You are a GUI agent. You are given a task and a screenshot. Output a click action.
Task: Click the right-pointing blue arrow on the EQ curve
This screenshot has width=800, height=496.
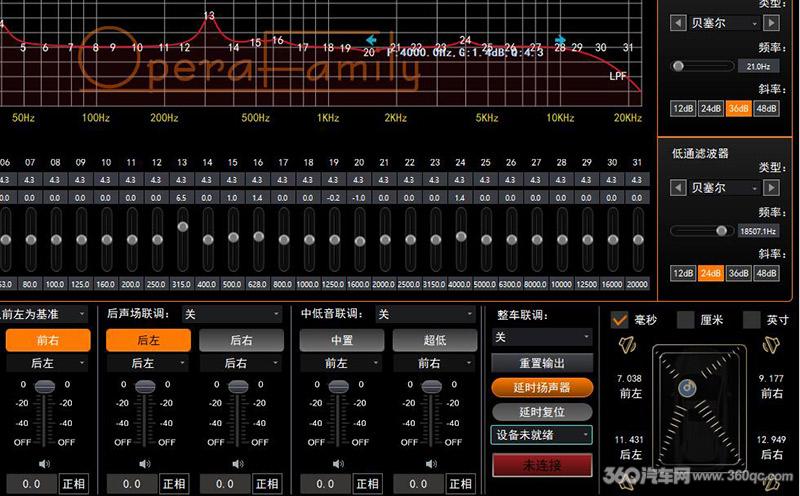click(560, 39)
